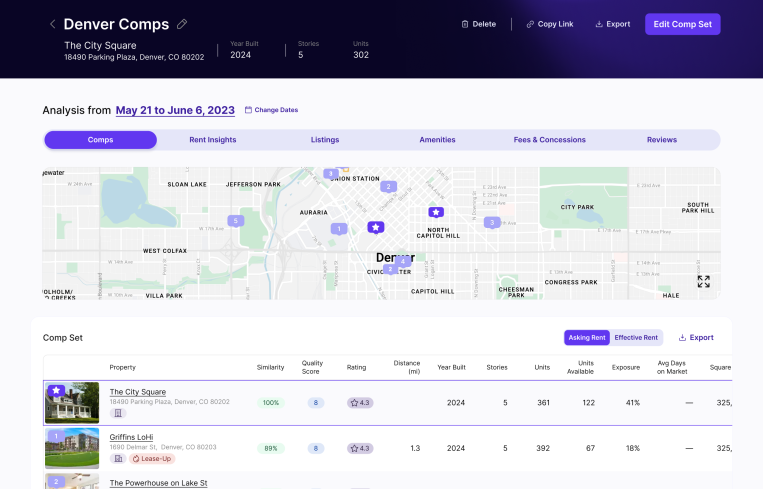
Task: Click Delete in the header
Action: [478, 24]
